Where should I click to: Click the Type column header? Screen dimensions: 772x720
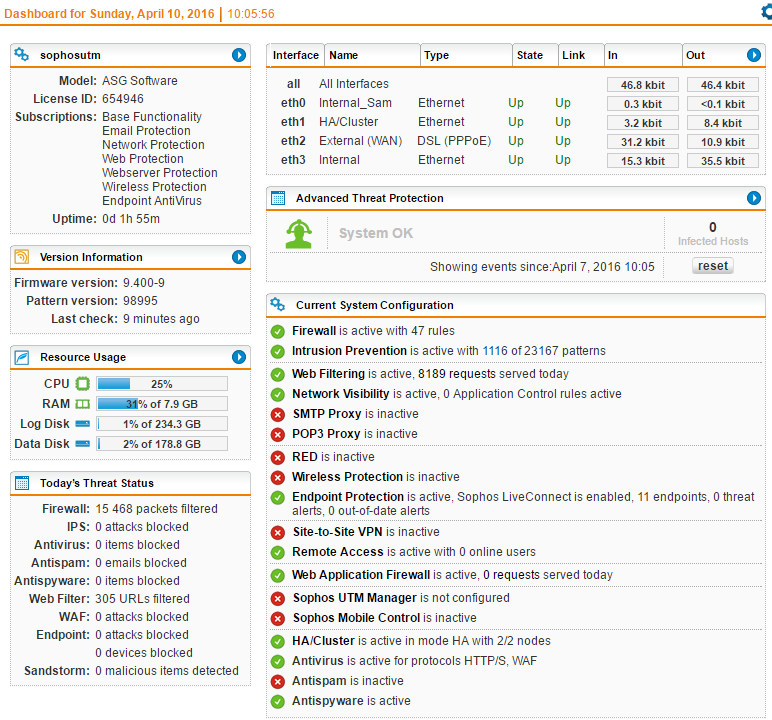click(x=437, y=55)
